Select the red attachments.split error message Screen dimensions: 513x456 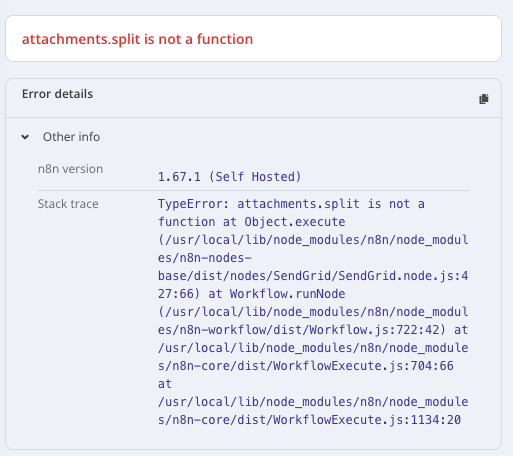point(137,39)
